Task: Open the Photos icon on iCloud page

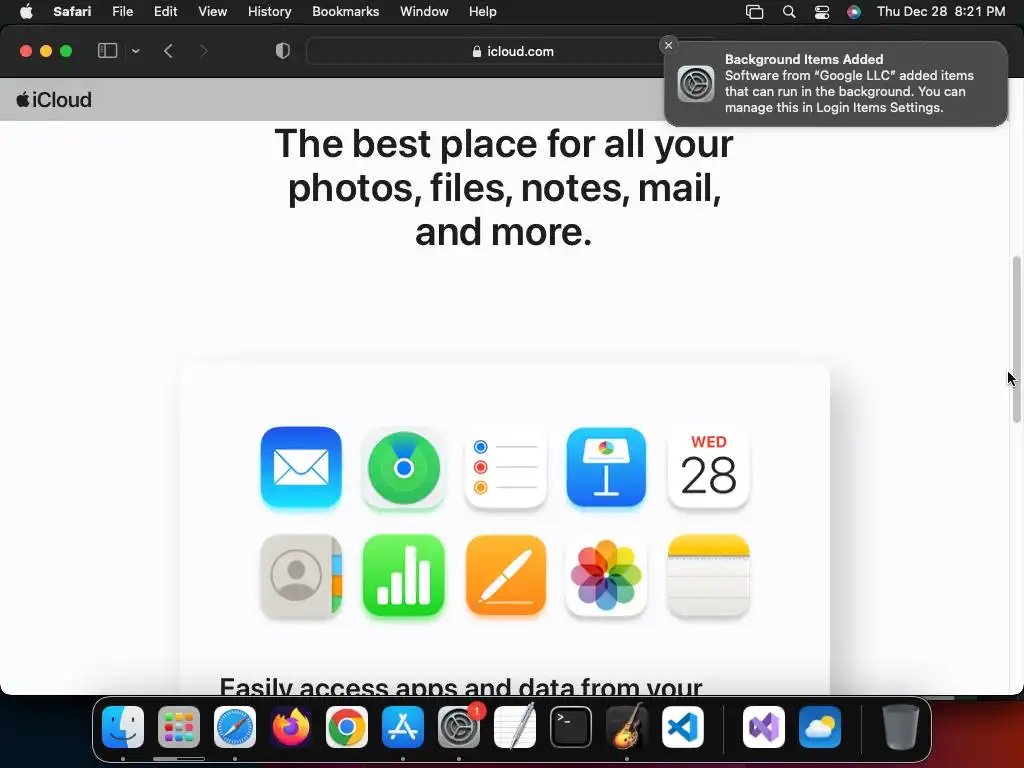Action: point(606,576)
